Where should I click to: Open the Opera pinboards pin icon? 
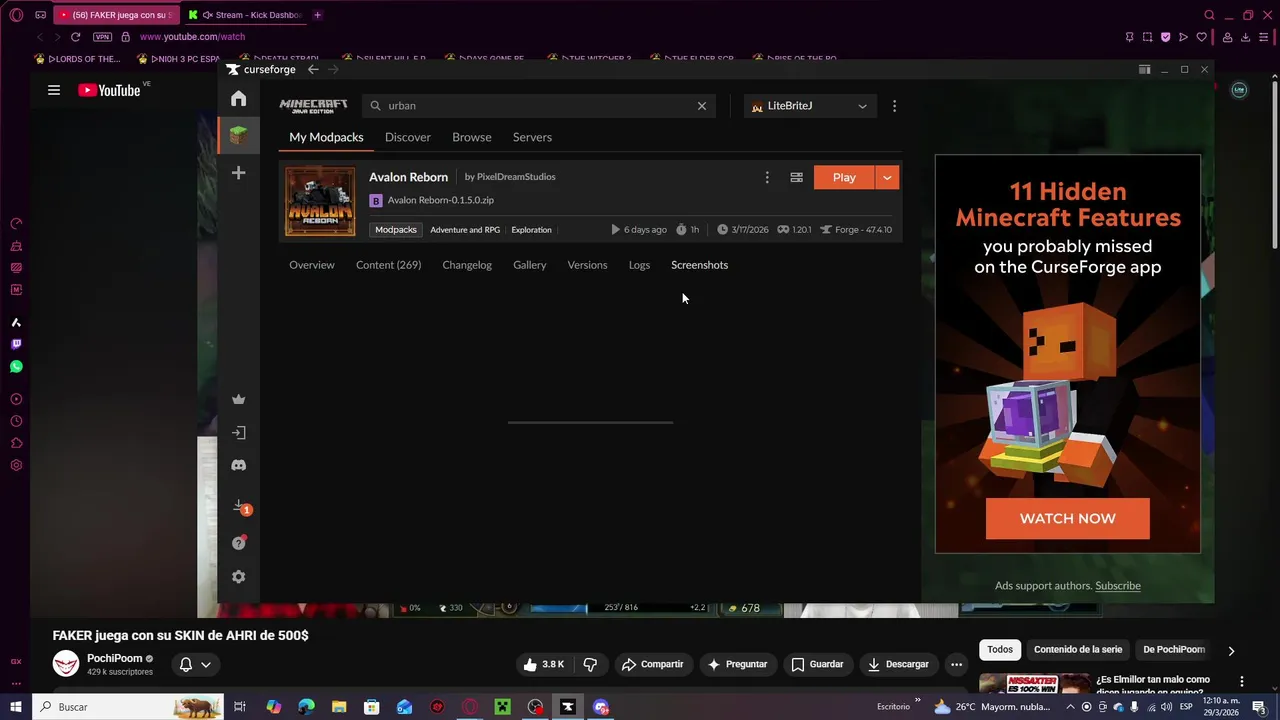coord(1129,37)
